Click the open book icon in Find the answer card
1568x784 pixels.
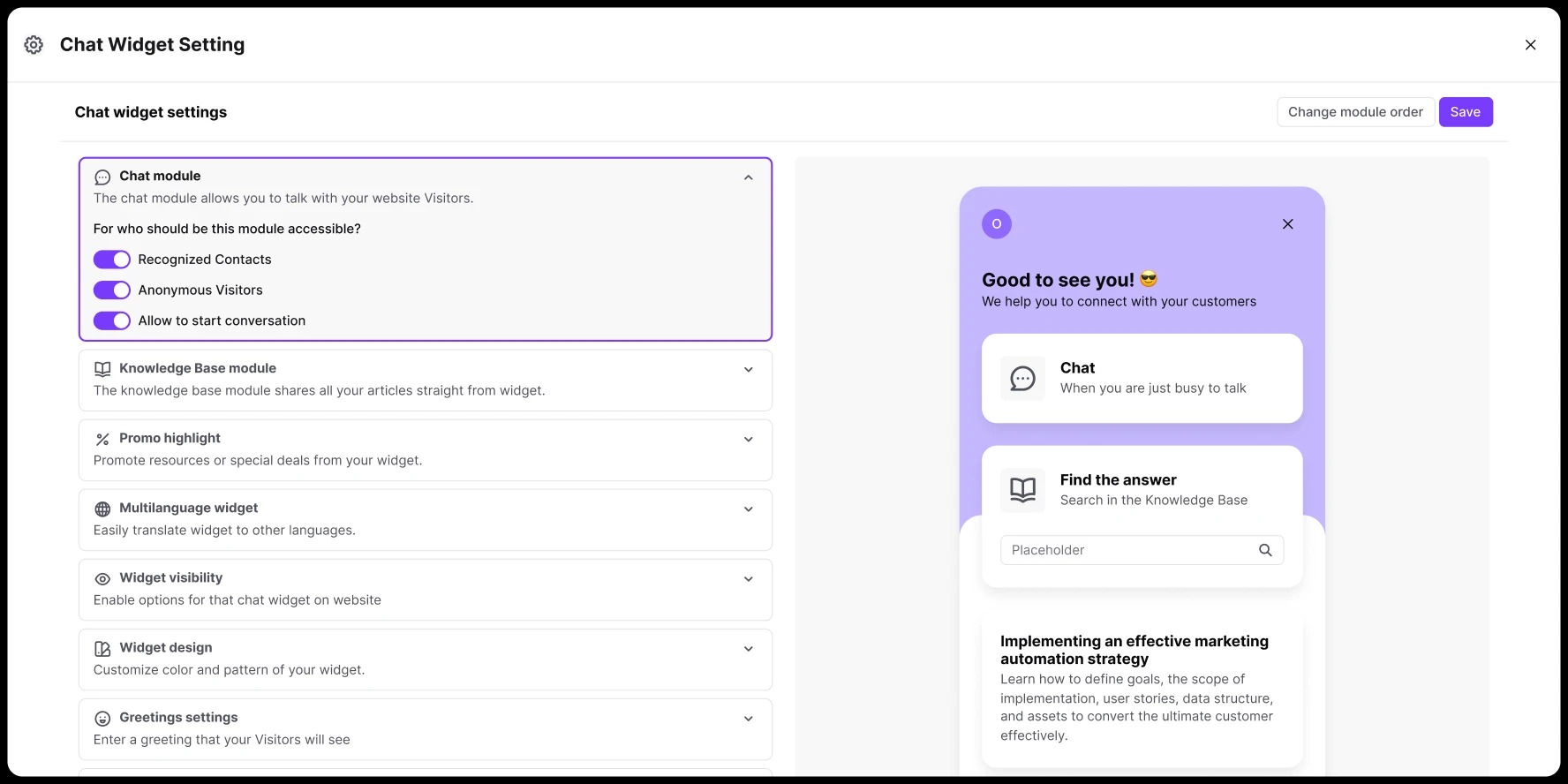pos(1022,490)
